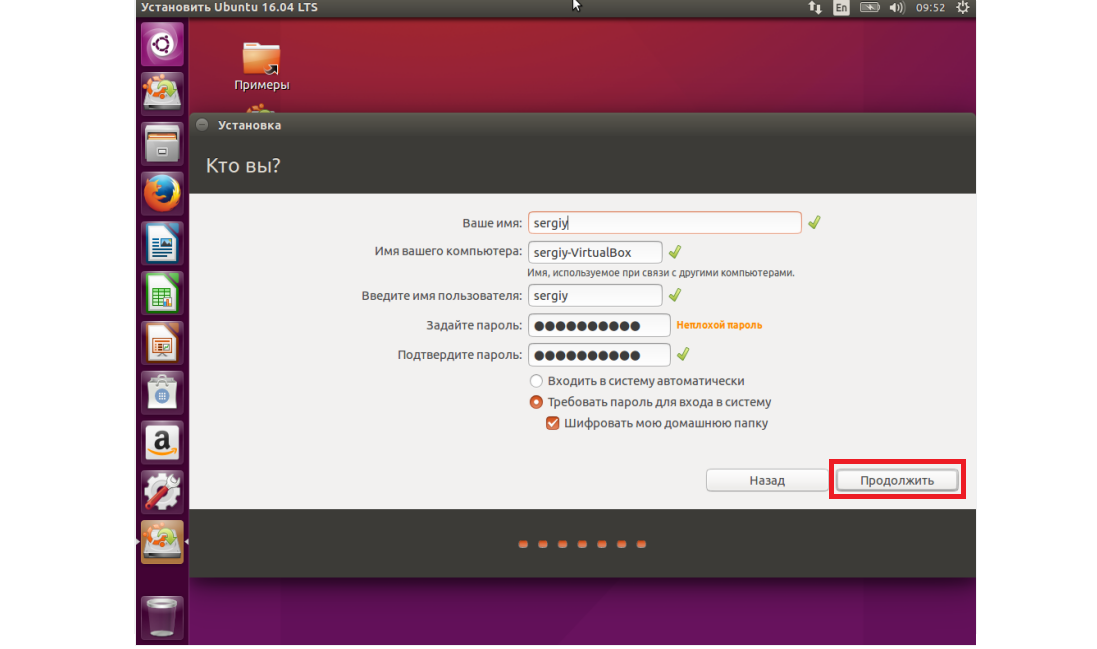The image size is (1097, 649).
Task: Open the Files manager in launcher
Action: tap(162, 143)
